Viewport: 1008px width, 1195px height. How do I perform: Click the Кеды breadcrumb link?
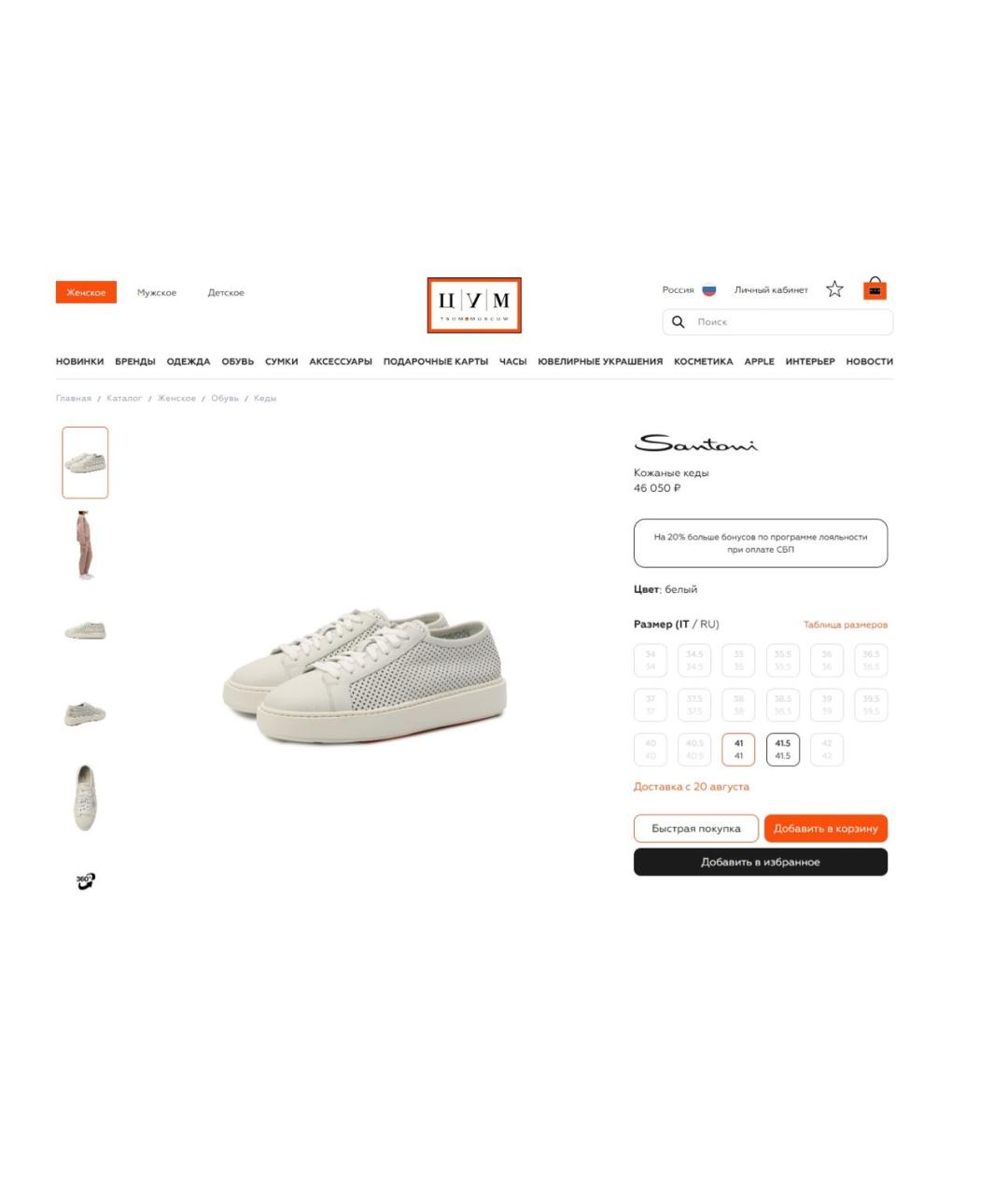click(x=265, y=399)
